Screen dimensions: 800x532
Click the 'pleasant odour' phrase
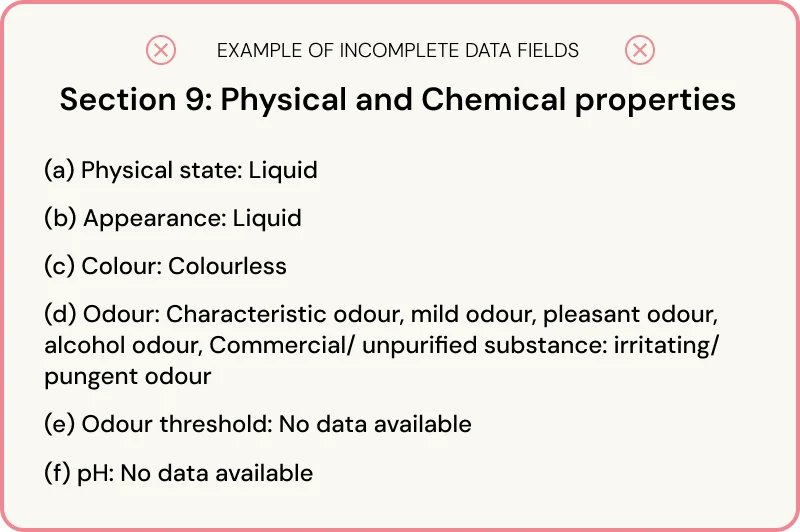pyautogui.click(x=630, y=314)
